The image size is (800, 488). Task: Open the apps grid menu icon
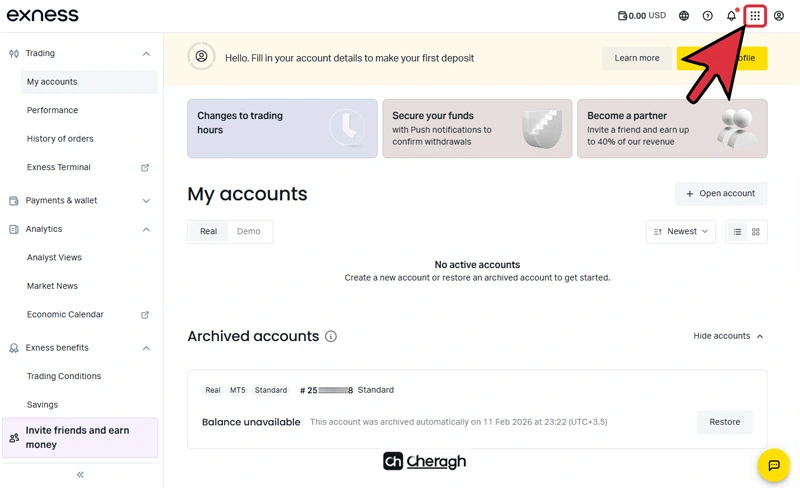click(755, 16)
